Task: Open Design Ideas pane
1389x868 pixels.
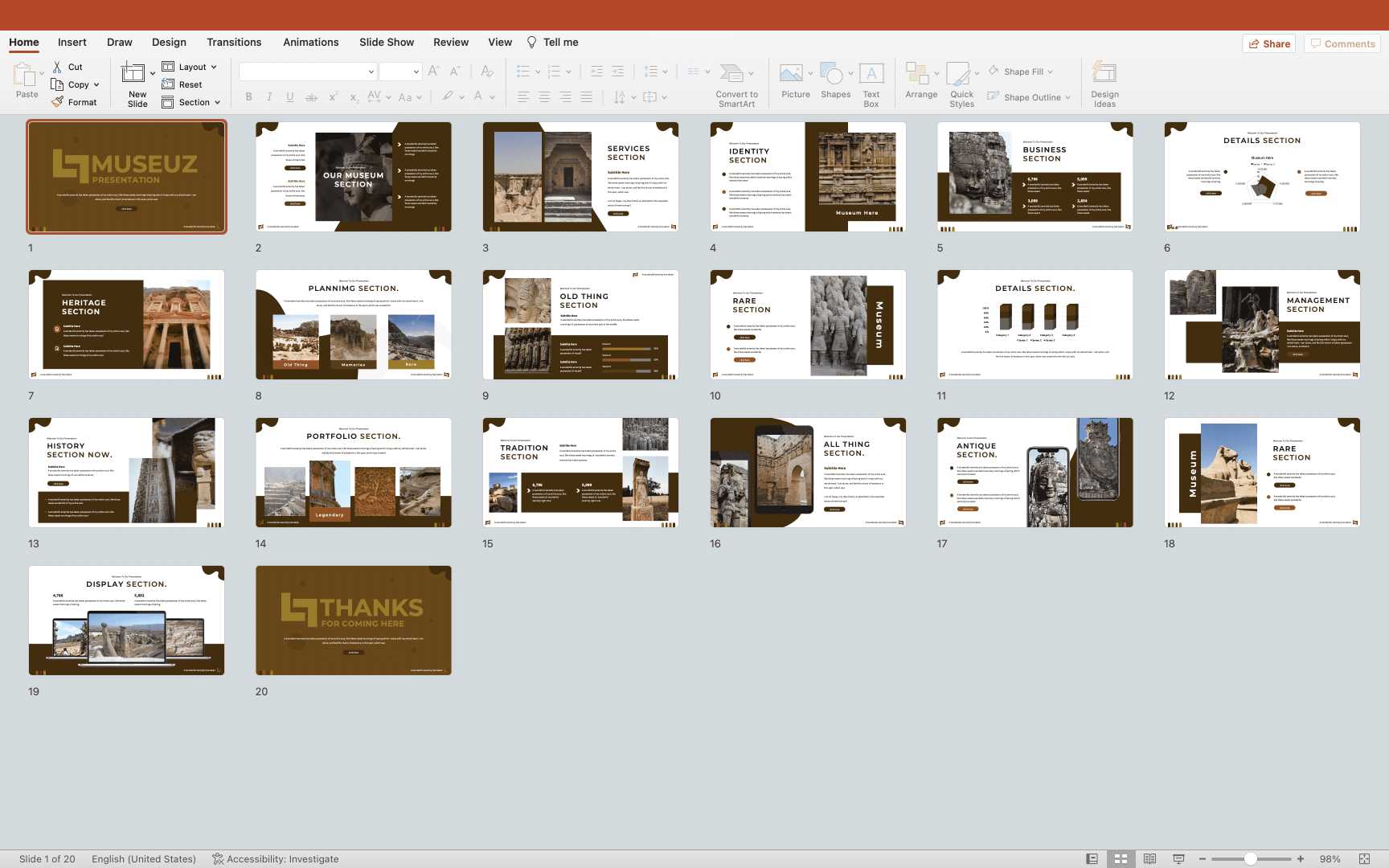Action: tap(1104, 74)
